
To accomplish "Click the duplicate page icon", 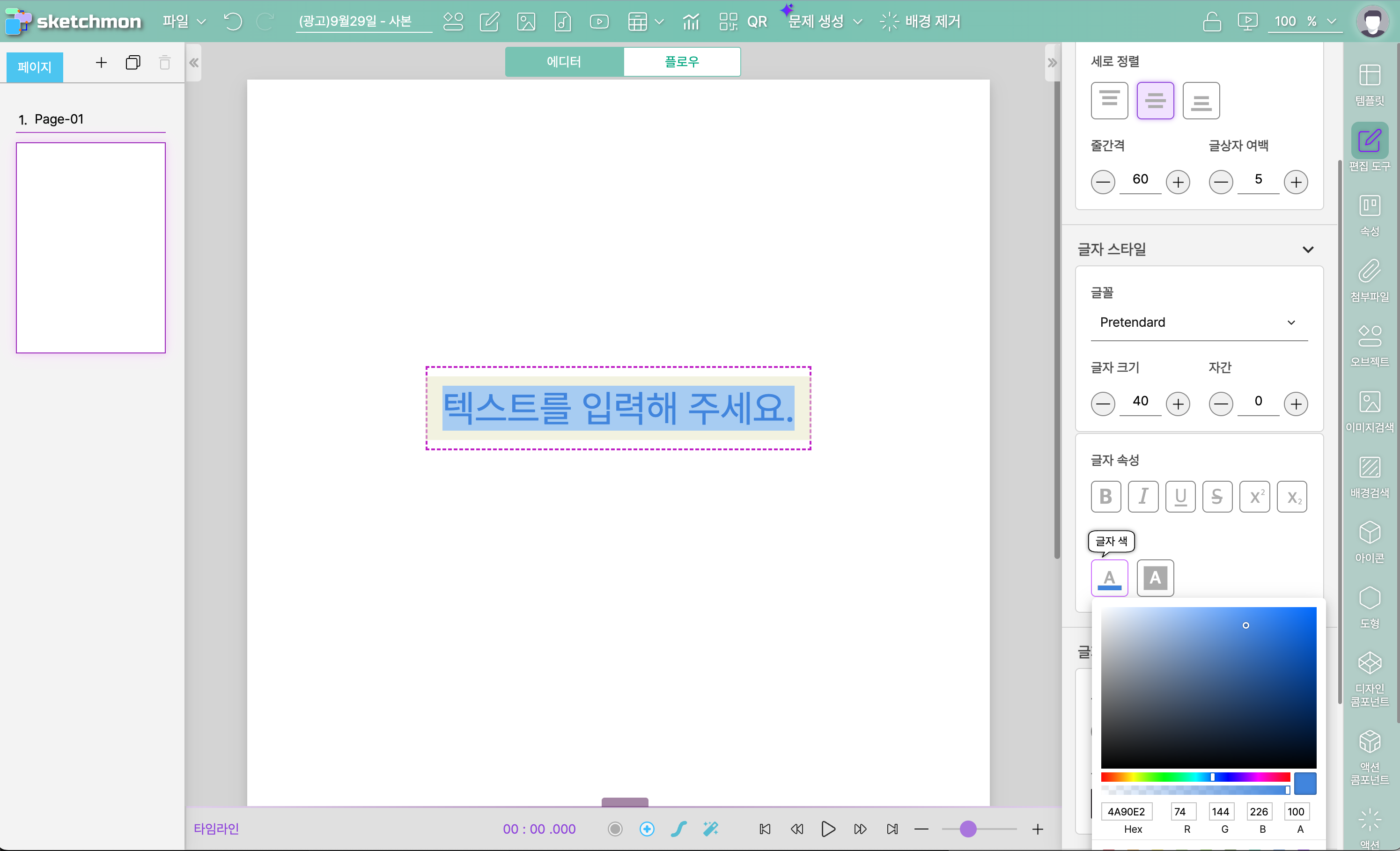I will 133,62.
